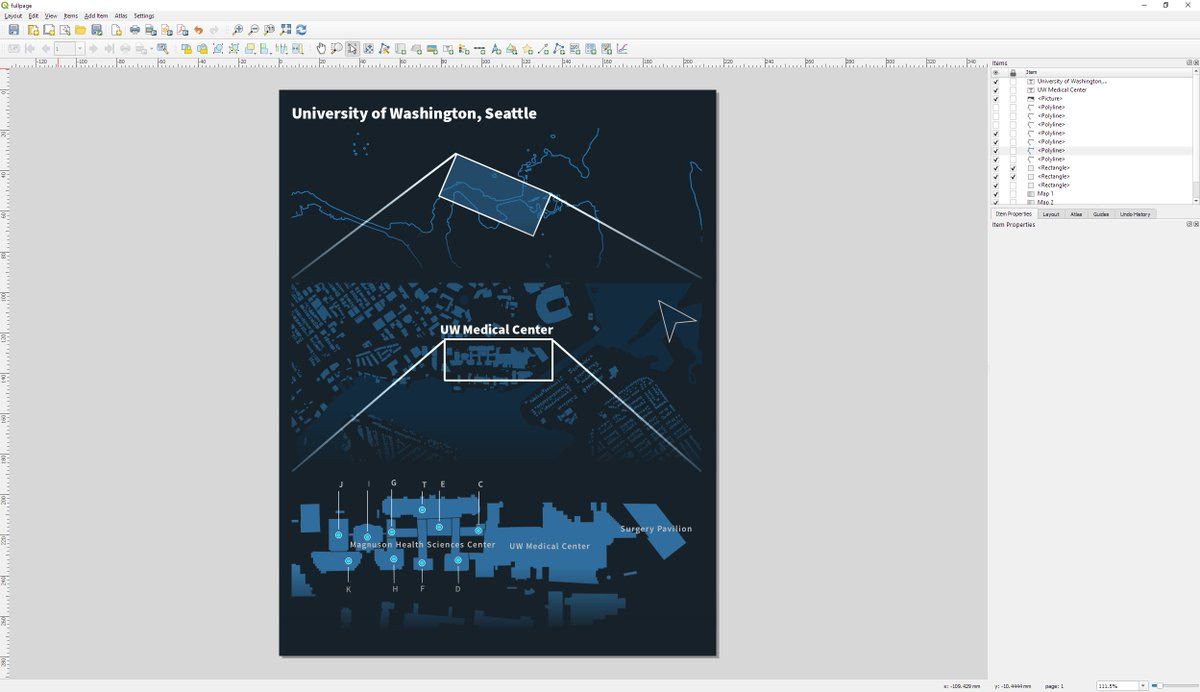Click the Zoom Out magnifier icon
This screenshot has height=692, width=1200.
[254, 30]
